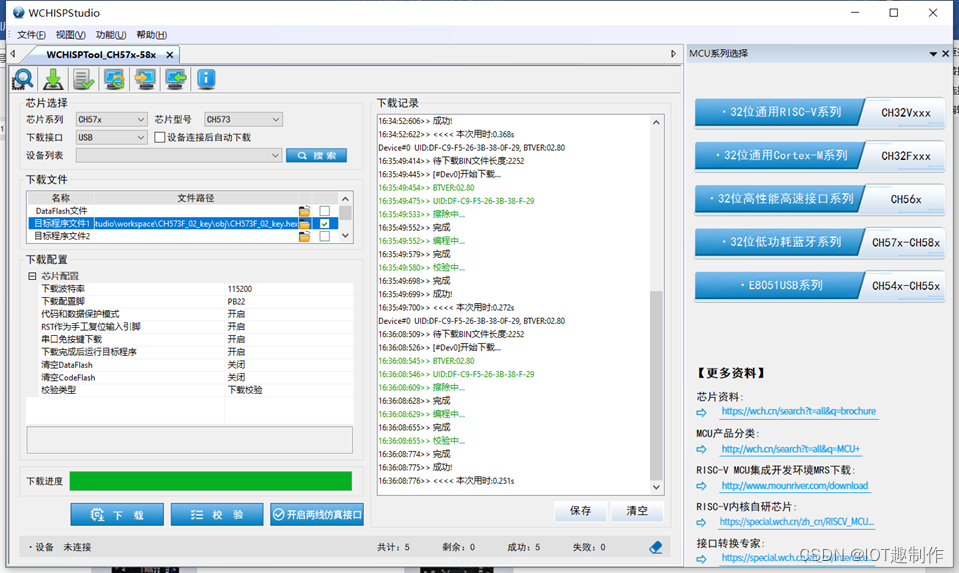This screenshot has width=959, height=573.
Task: Enable the 目标程序文件2 row checkbox
Action: pos(325,236)
